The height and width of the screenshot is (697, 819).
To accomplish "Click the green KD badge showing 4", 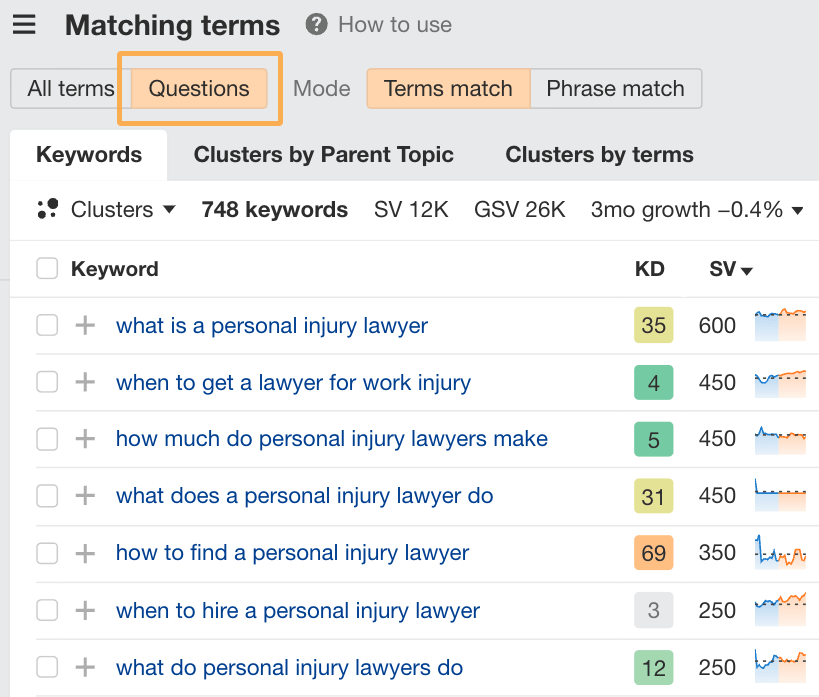I will tap(653, 382).
